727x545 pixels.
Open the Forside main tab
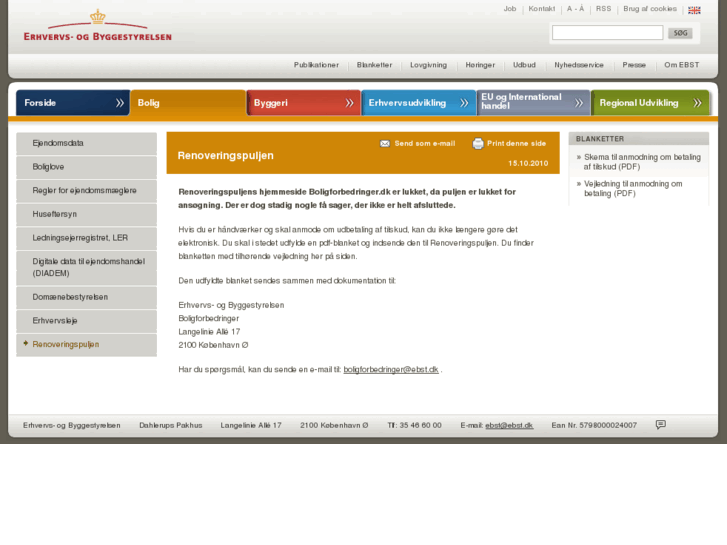73,103
